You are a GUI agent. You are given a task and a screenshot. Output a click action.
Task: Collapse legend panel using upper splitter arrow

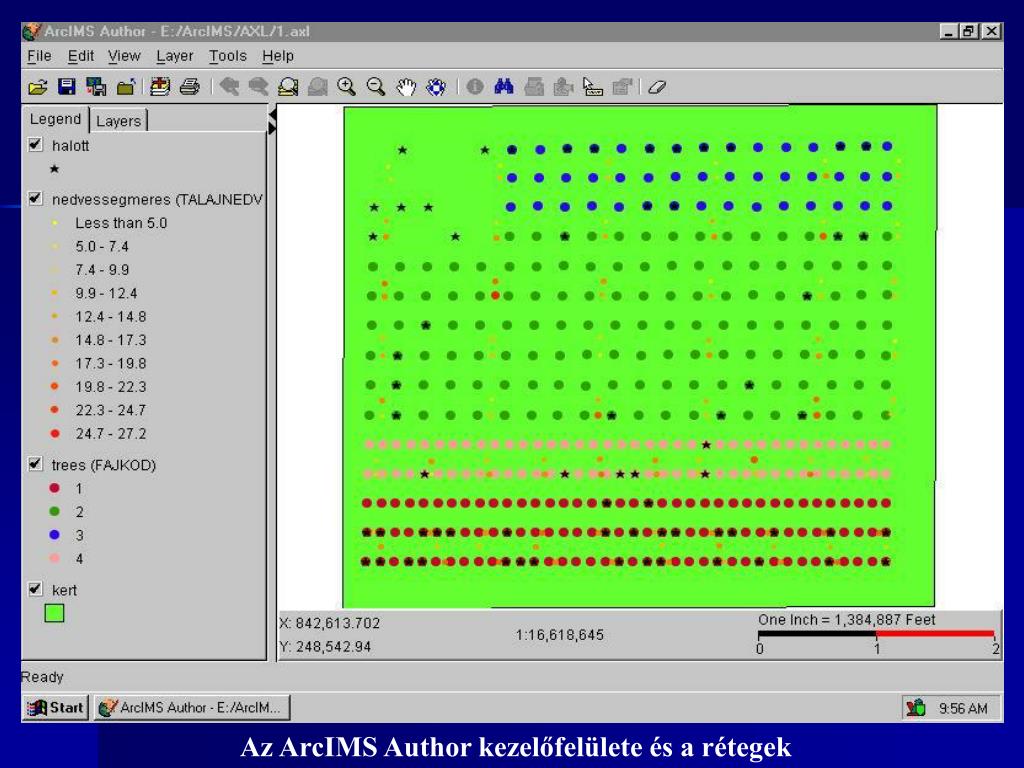(x=272, y=116)
